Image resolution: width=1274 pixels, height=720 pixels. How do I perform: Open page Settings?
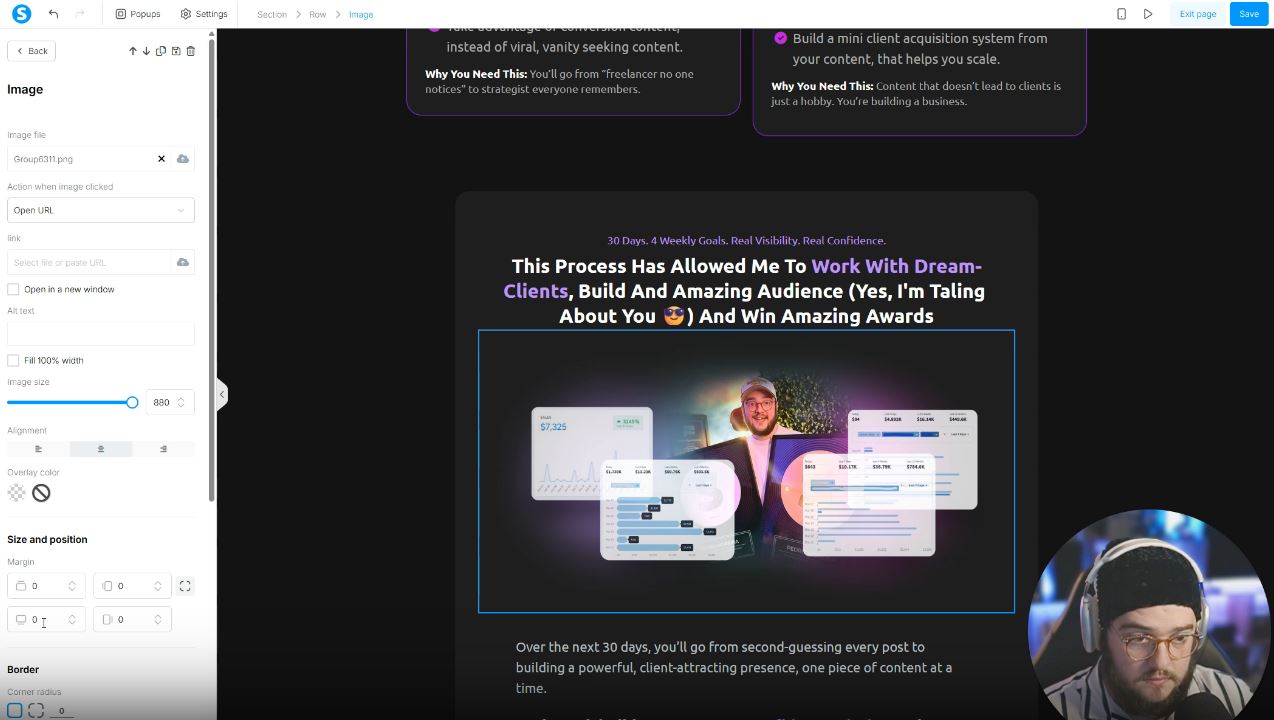pyautogui.click(x=204, y=14)
